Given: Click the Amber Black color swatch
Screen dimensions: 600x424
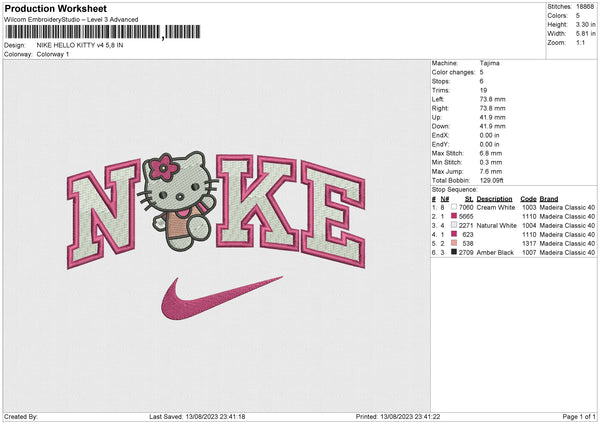Looking at the screenshot, I should point(454,252).
